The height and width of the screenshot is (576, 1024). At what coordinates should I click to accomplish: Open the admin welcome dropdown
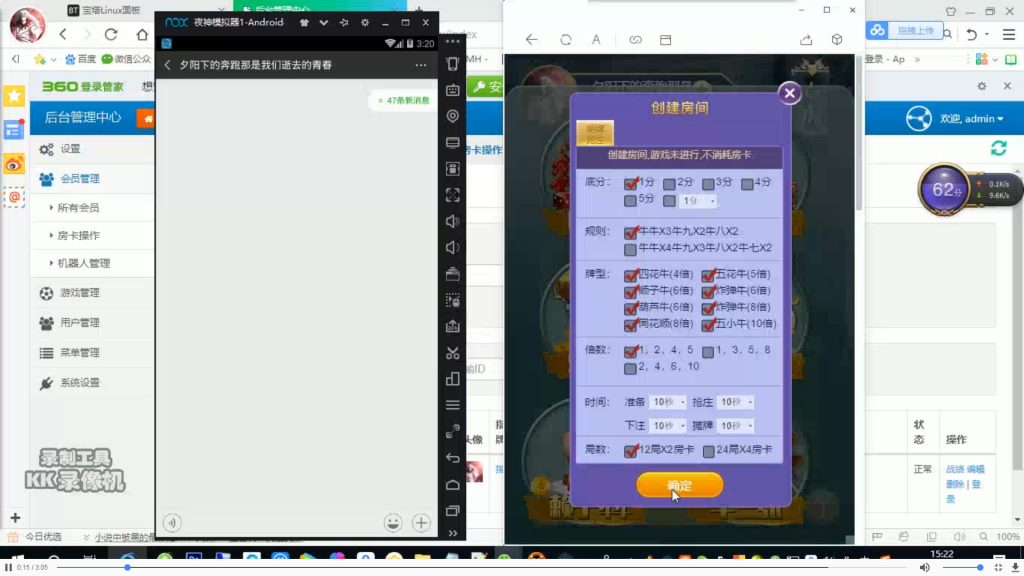(x=971, y=119)
